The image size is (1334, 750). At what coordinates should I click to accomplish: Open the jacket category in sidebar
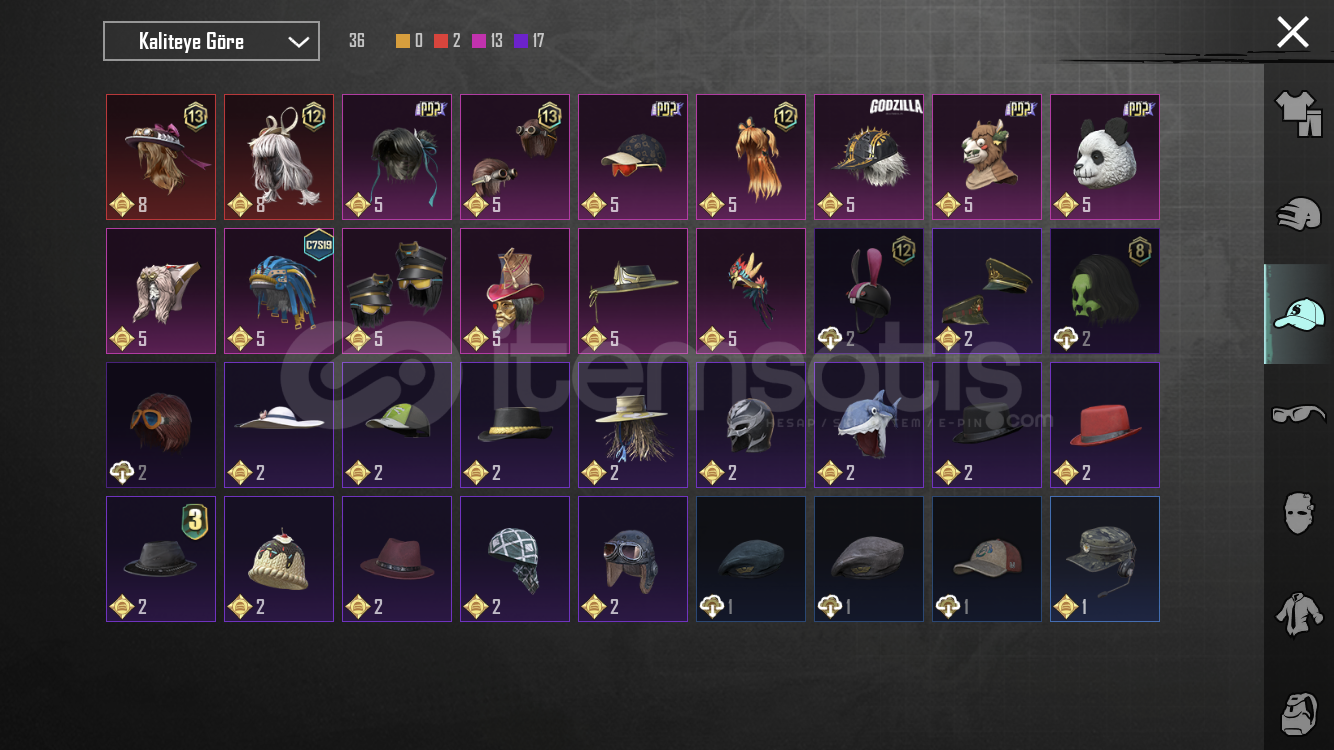coord(1298,613)
